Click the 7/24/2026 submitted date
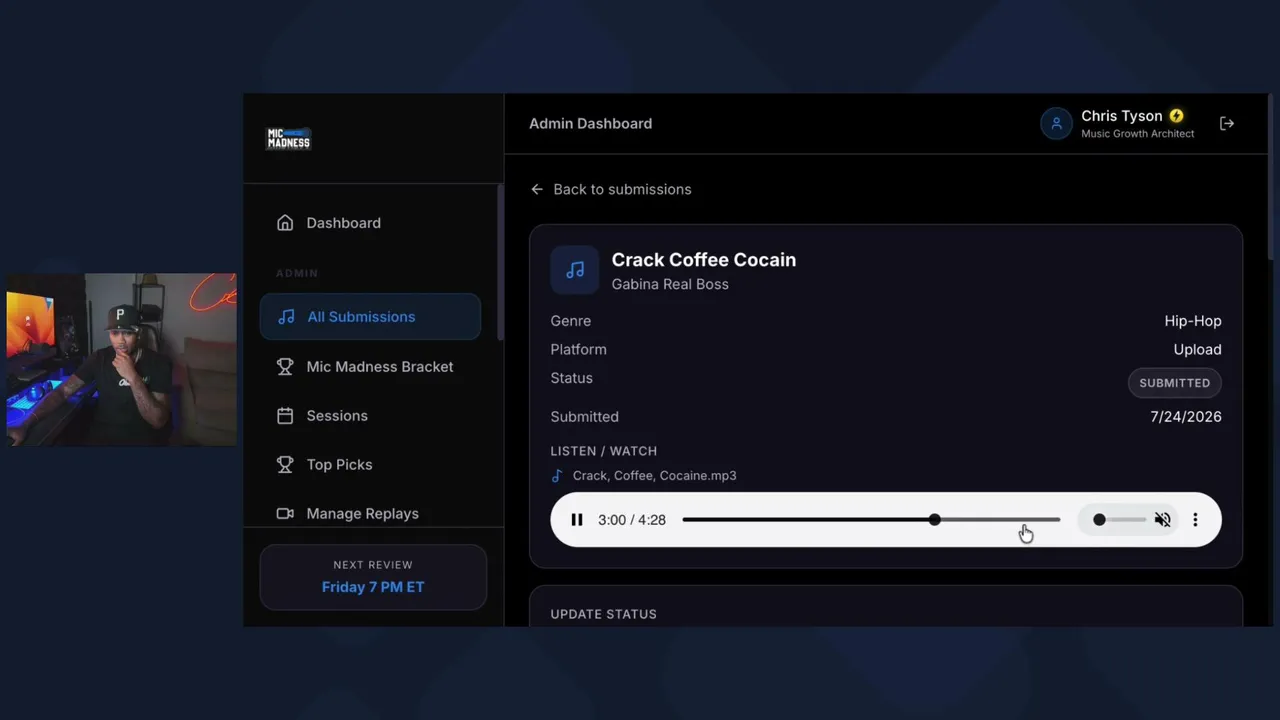 point(1186,417)
